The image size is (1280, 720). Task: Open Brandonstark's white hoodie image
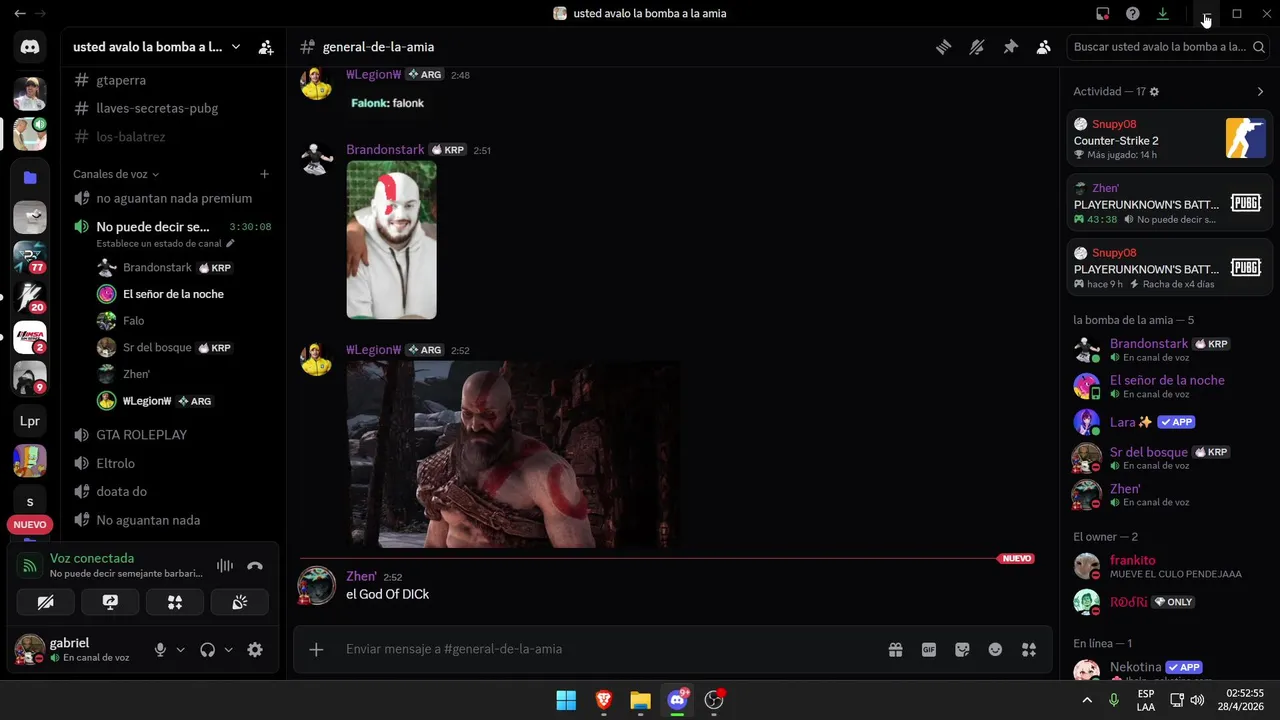391,240
